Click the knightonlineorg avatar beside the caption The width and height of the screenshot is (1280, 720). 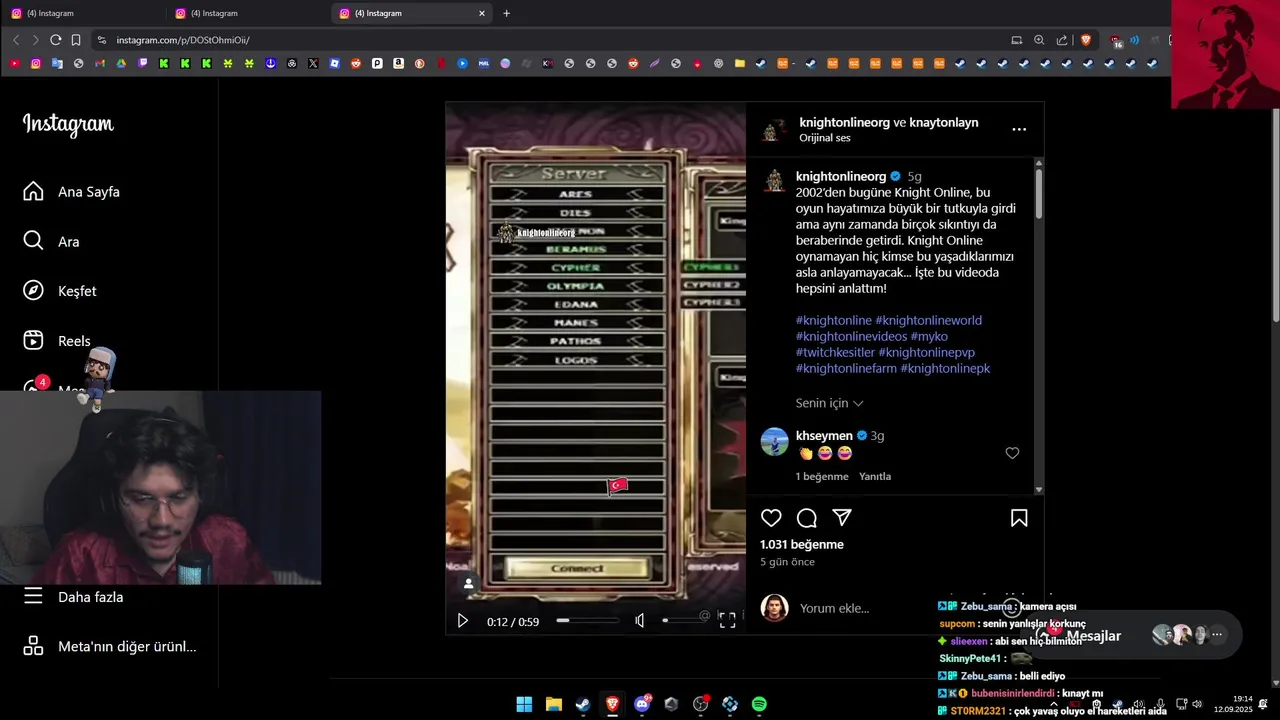coord(774,180)
